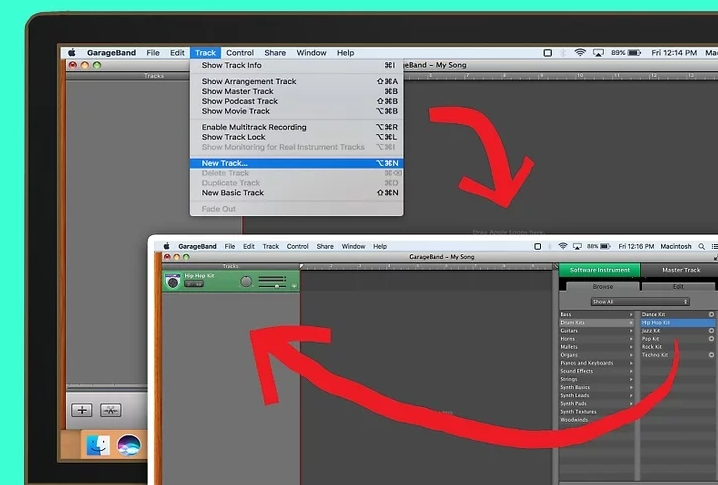Select the Browse tab
The height and width of the screenshot is (485, 718).
click(x=603, y=286)
